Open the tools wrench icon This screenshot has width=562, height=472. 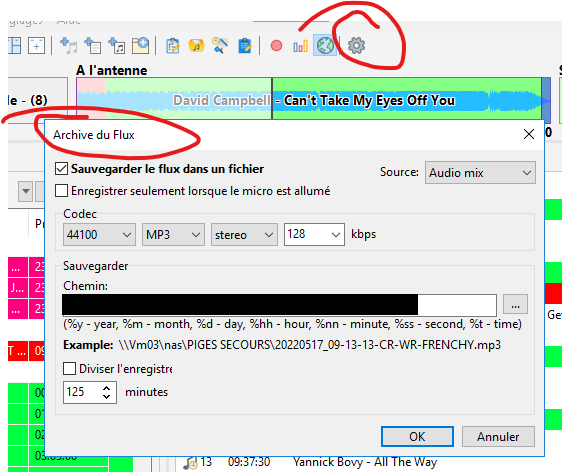tap(220, 46)
